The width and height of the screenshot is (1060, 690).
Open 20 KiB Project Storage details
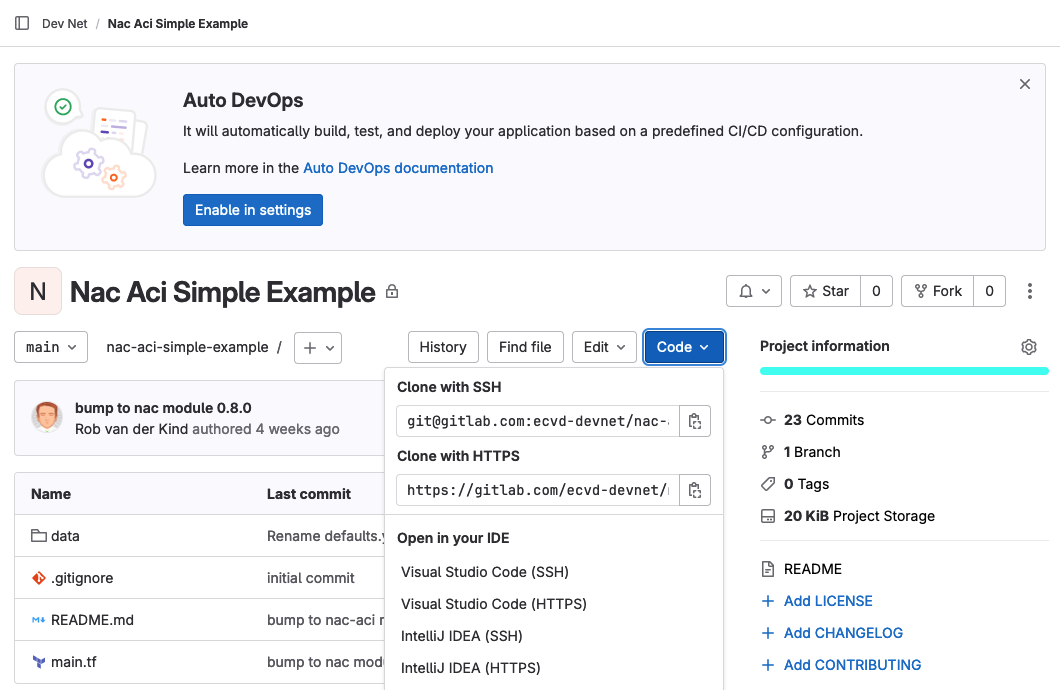[x=859, y=516]
